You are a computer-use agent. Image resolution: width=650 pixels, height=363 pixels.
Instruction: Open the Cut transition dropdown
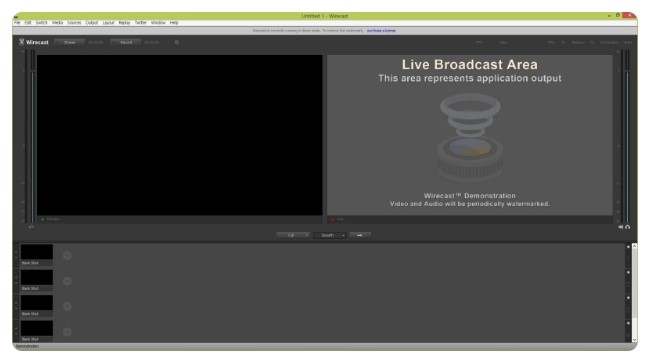293,235
